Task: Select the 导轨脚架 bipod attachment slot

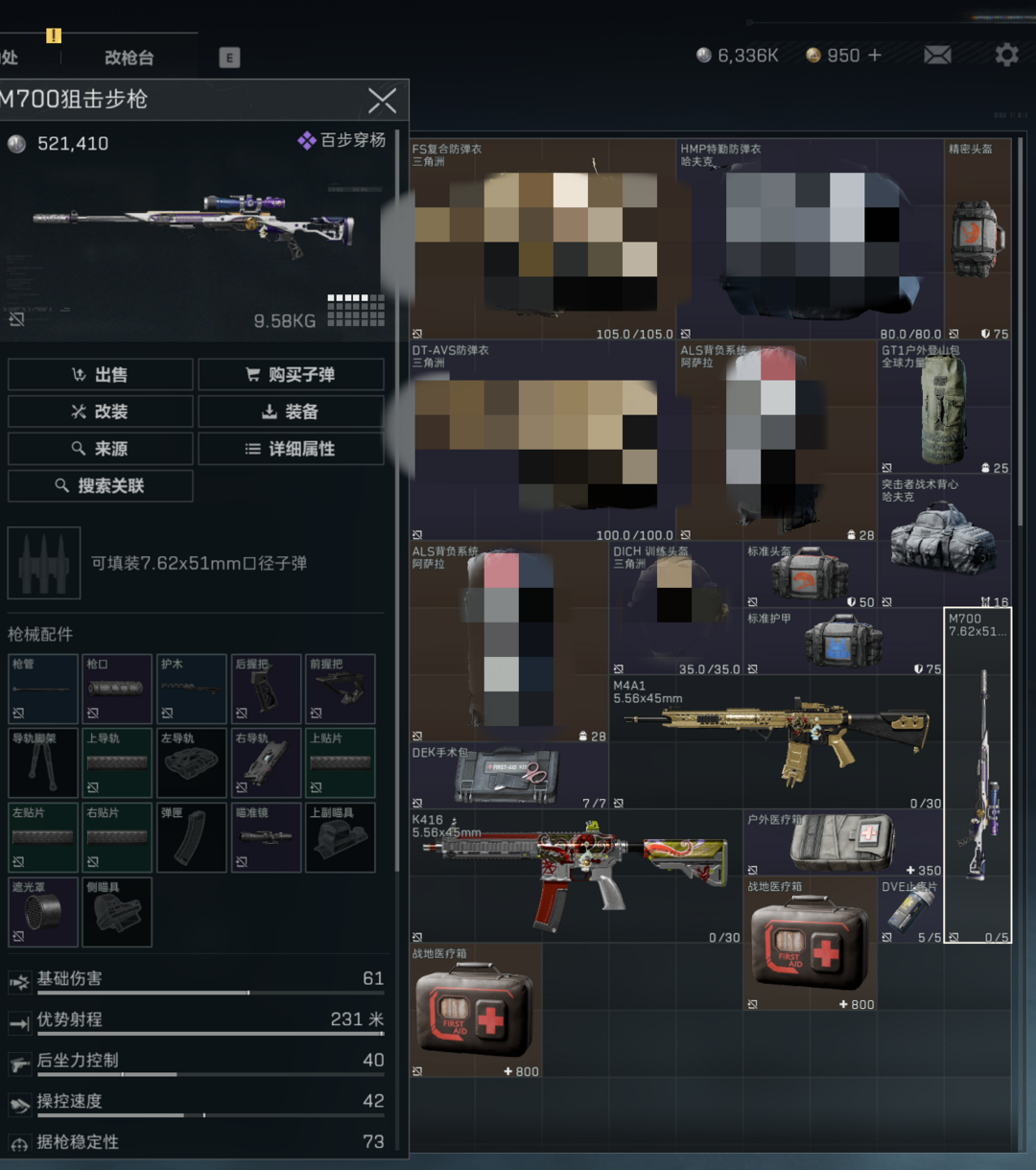Action: pyautogui.click(x=43, y=763)
